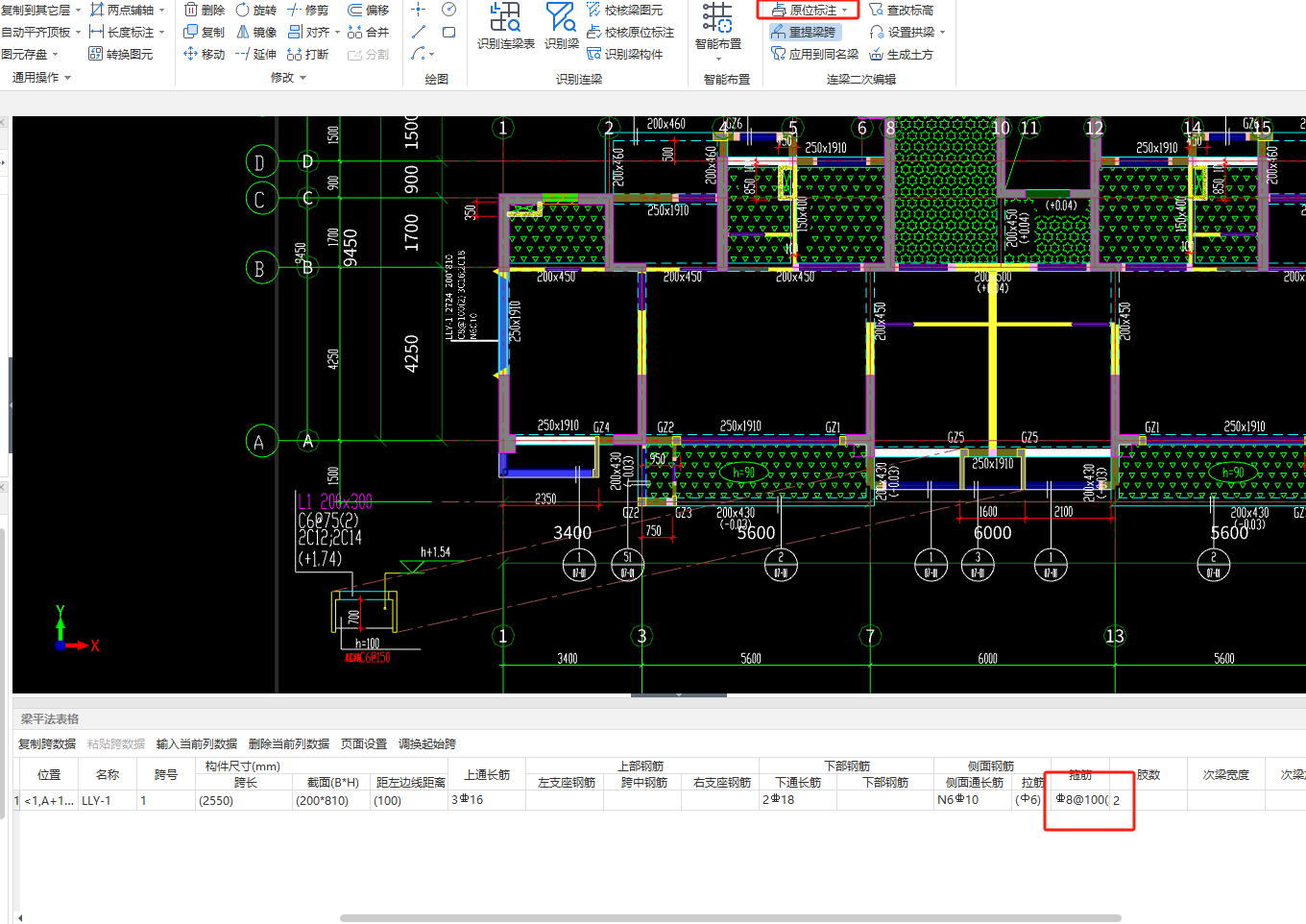This screenshot has height=924, width=1306.
Task: Click 识别梁构件 tool
Action: point(625,54)
